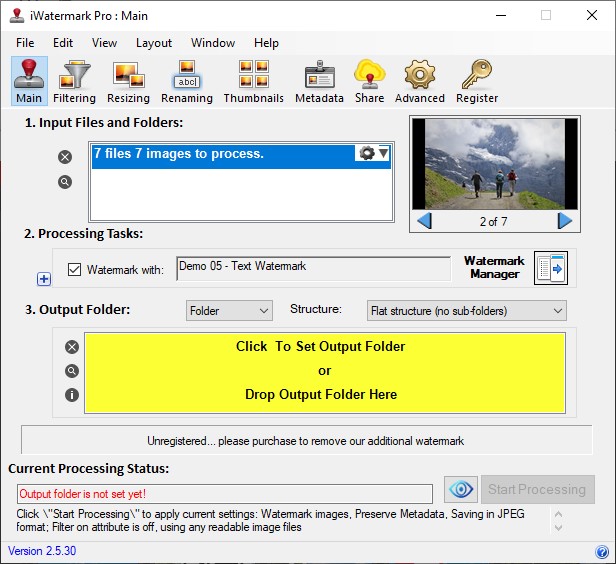Minimize the iWatermark Pro window
This screenshot has height=564, width=616.
(x=501, y=15)
